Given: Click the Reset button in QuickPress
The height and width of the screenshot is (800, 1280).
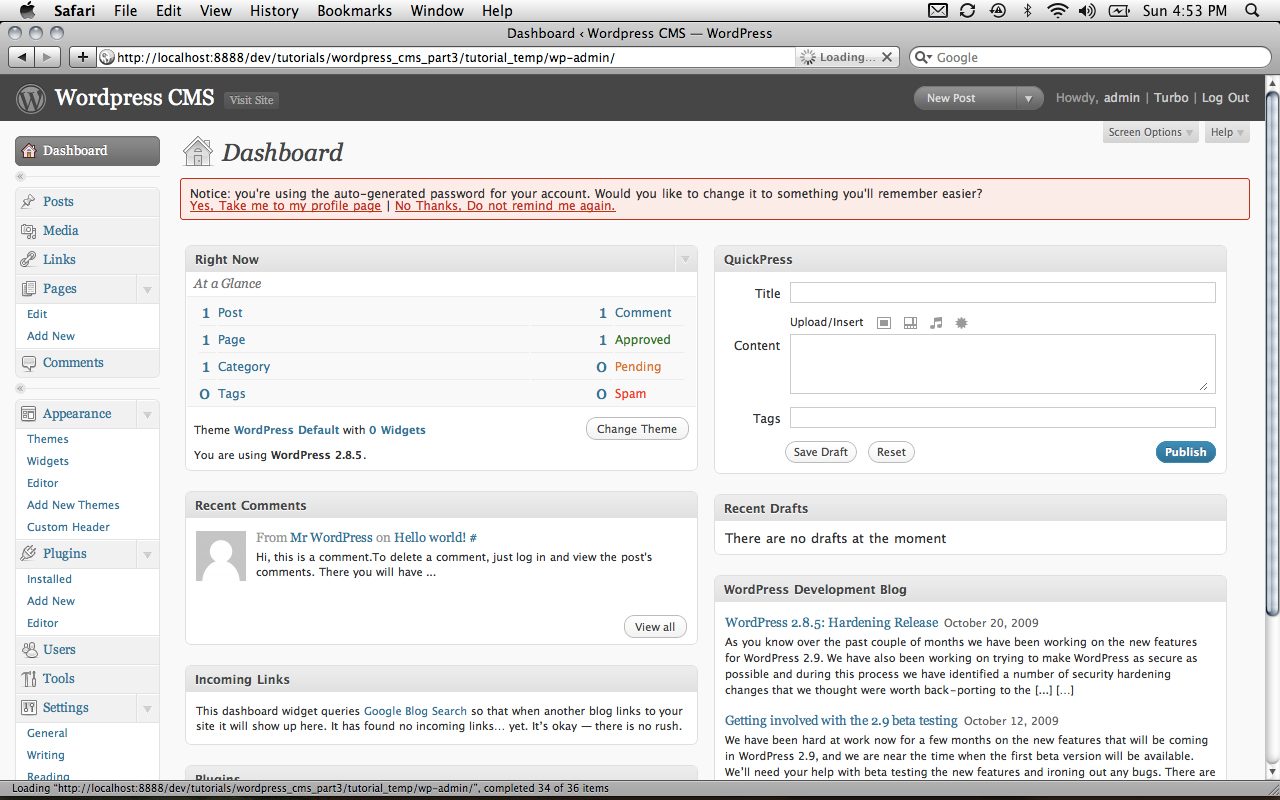Looking at the screenshot, I should 891,452.
